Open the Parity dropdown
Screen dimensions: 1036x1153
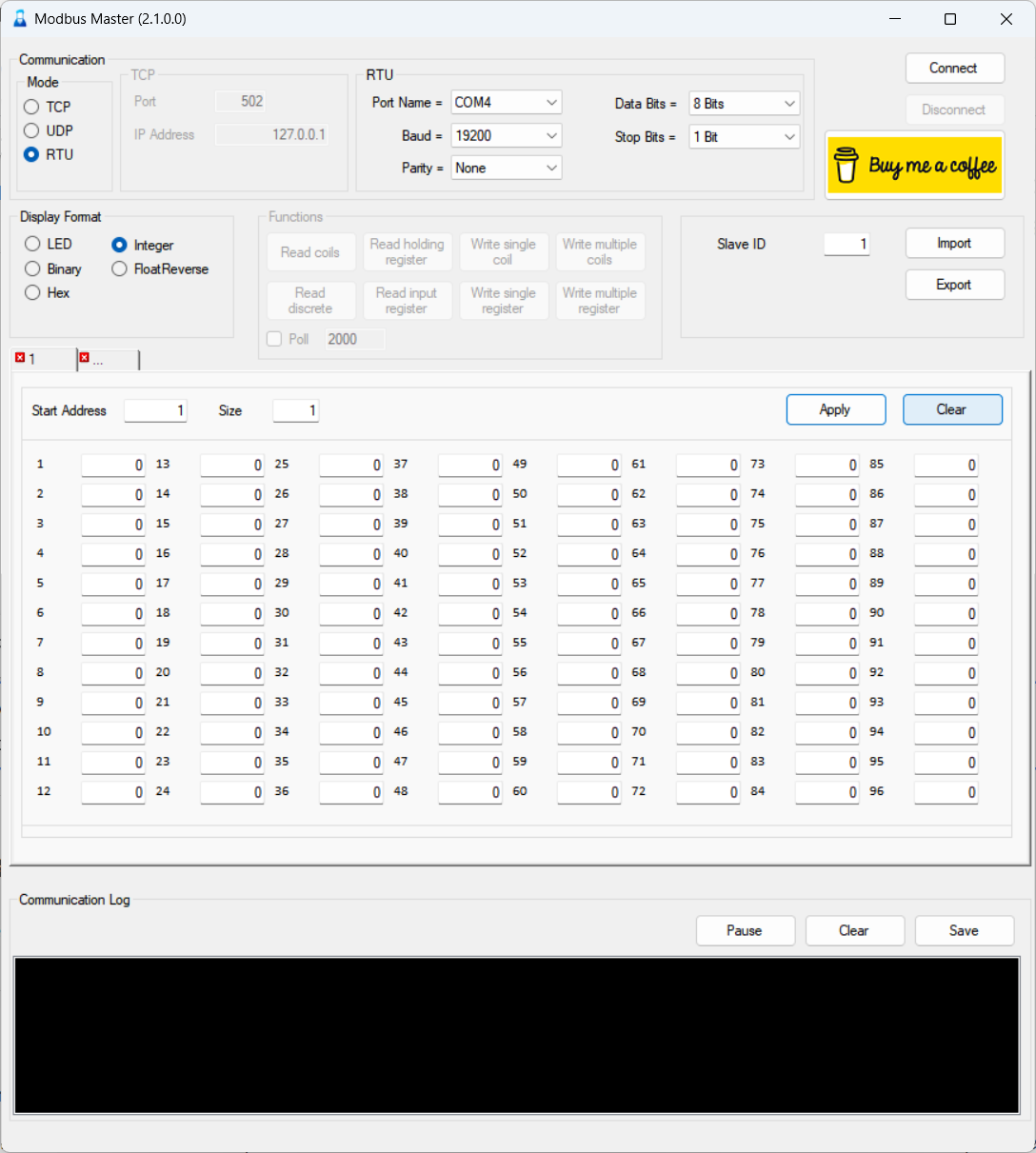(x=506, y=168)
